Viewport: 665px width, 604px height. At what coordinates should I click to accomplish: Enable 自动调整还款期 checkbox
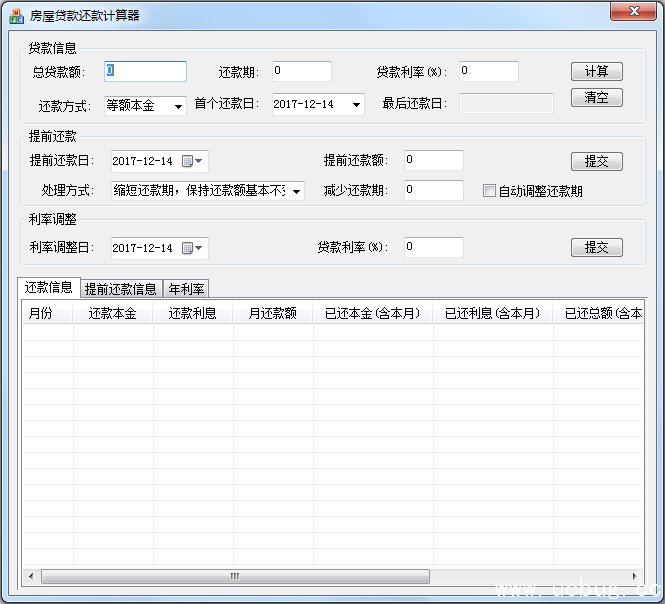[489, 191]
